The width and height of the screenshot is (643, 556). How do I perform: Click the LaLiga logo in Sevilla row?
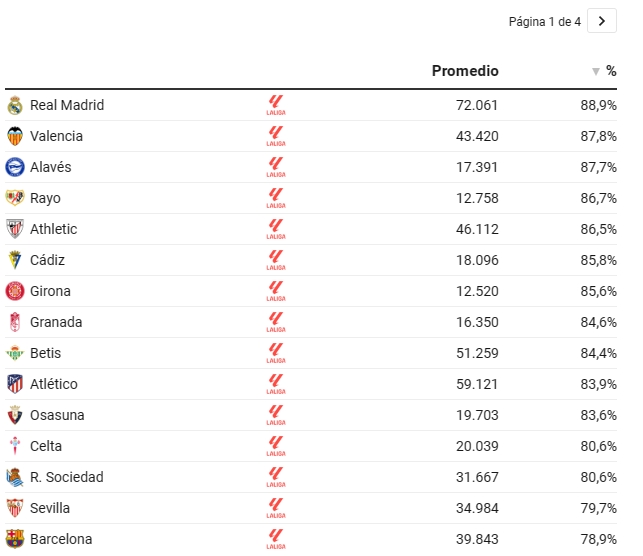tap(276, 508)
